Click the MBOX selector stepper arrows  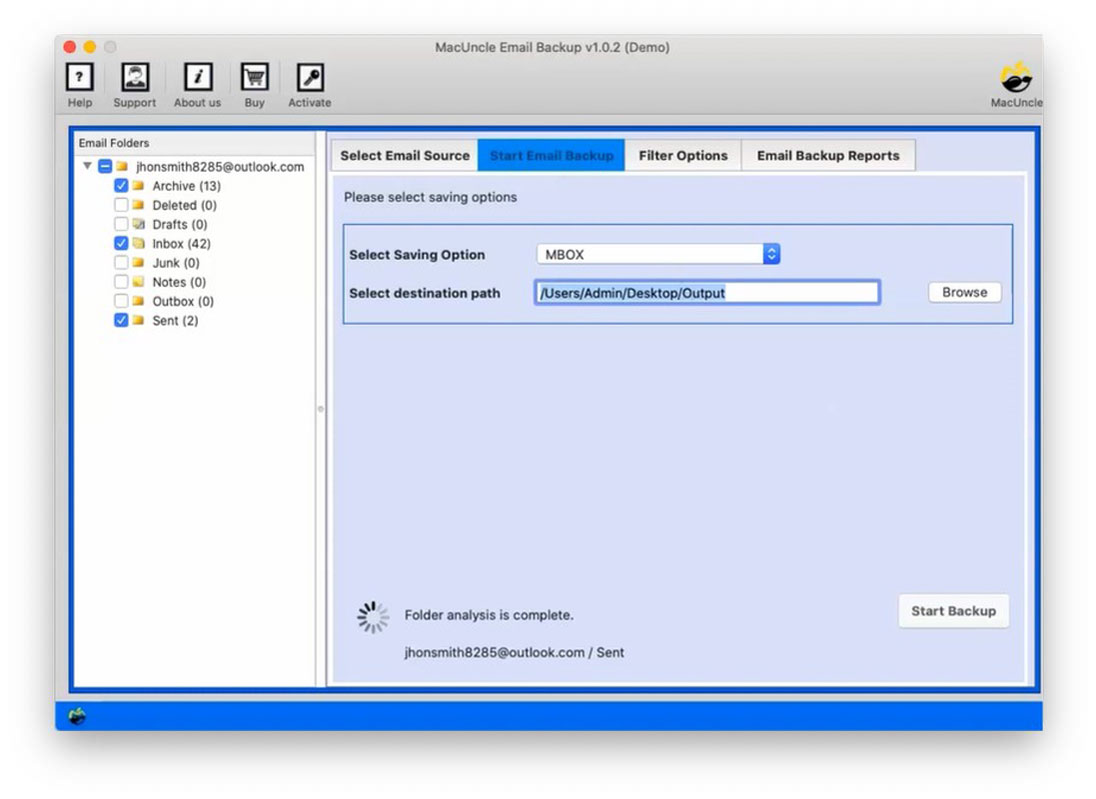pyautogui.click(x=771, y=253)
